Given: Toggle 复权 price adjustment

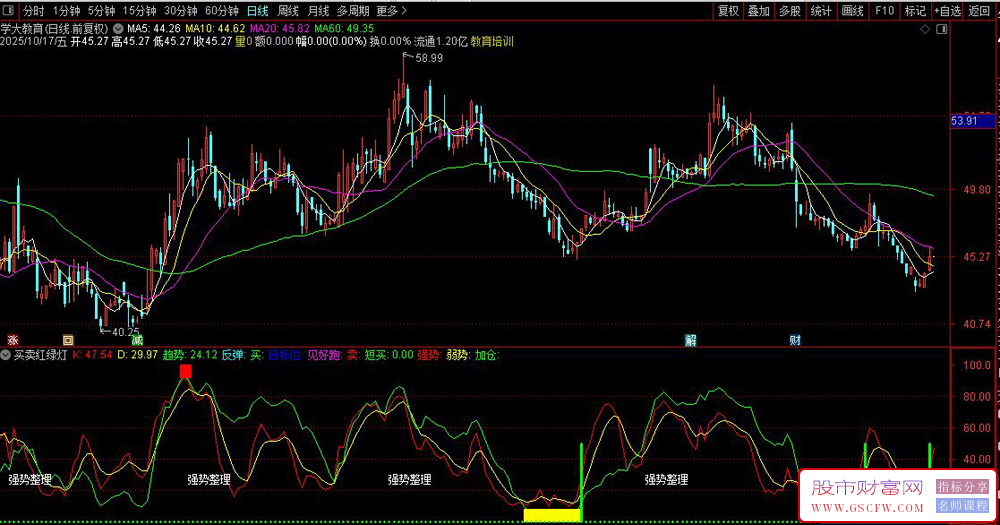Looking at the screenshot, I should pyautogui.click(x=729, y=11).
